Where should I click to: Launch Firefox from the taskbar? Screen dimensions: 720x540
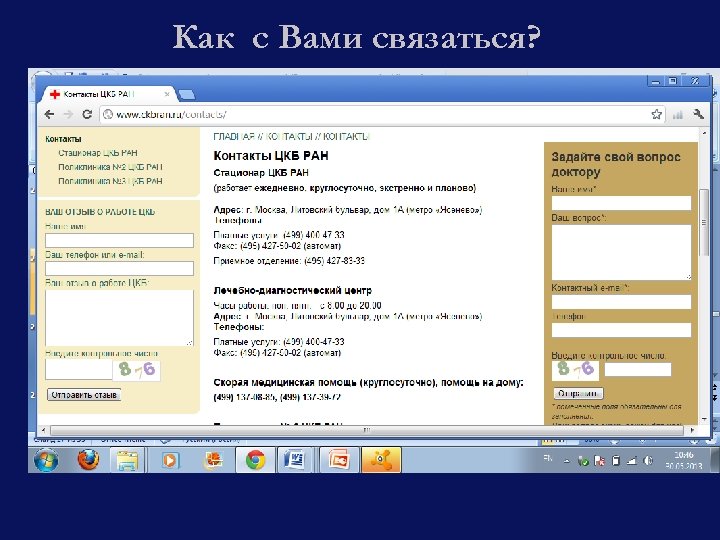88,459
